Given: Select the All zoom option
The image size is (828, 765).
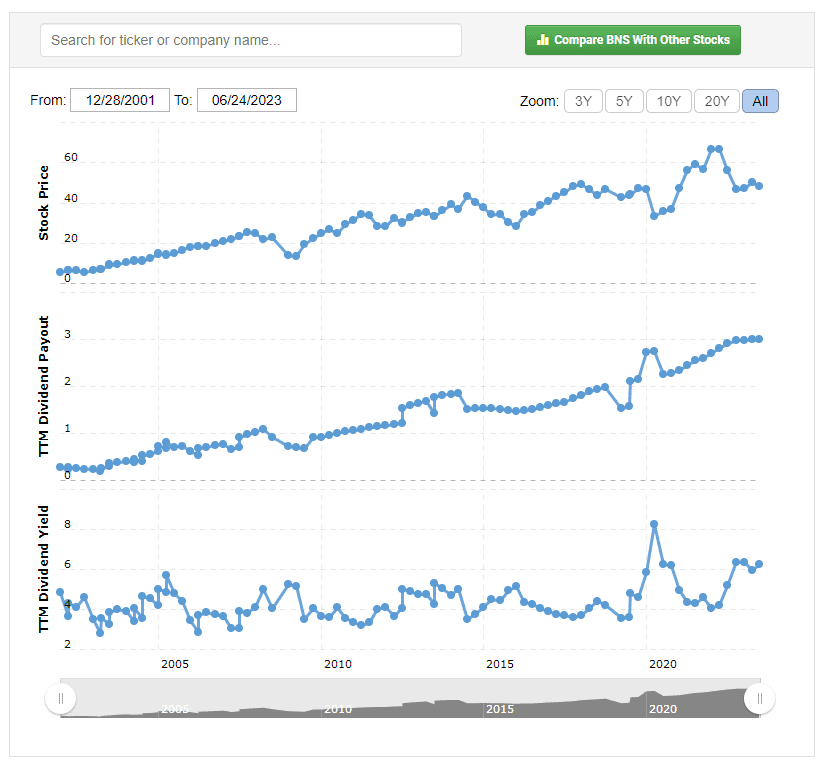Looking at the screenshot, I should 760,101.
